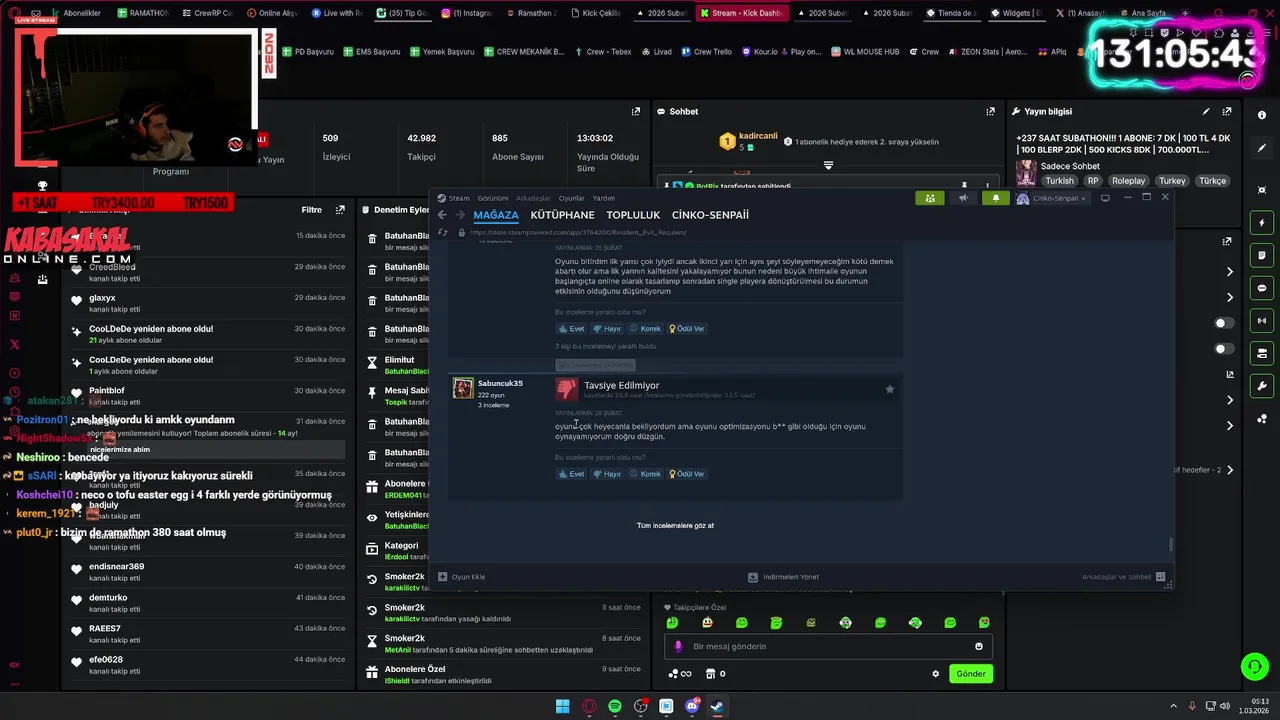Edit stream info with the pencil icon
This screenshot has width=1280, height=720.
(1206, 111)
